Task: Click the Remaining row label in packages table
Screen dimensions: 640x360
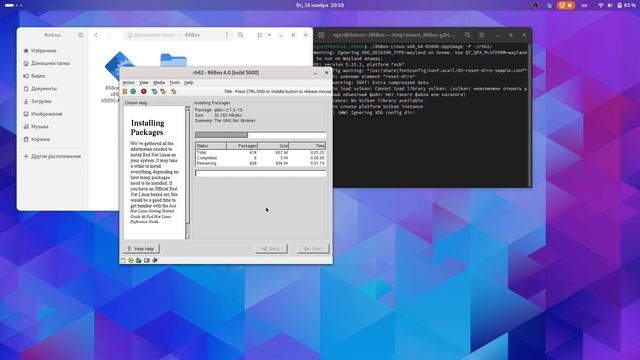Action: coord(207,163)
